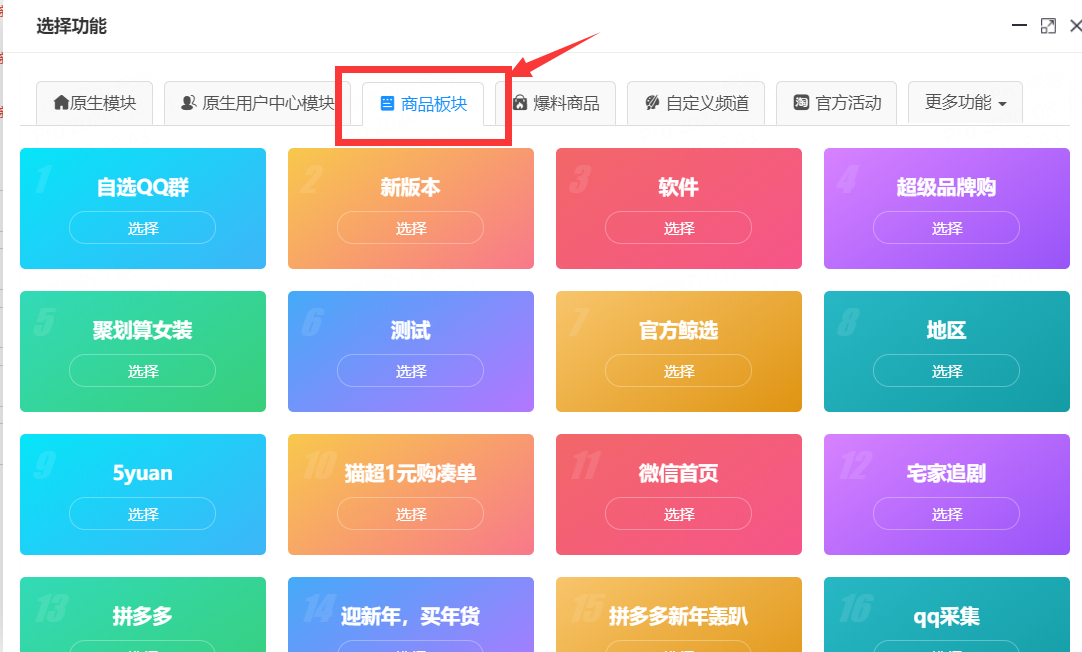Choose 选择 under 聚划算女装
Viewport: 1082px width, 652px height.
click(142, 371)
